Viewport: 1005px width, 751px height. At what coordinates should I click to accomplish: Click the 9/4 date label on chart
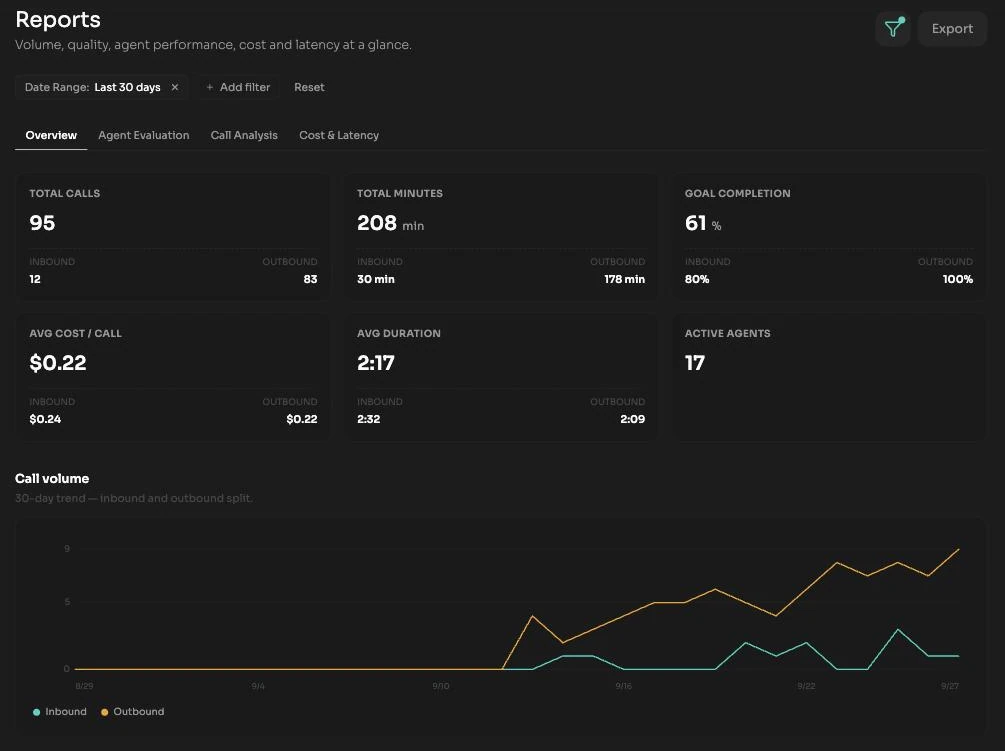pos(258,686)
